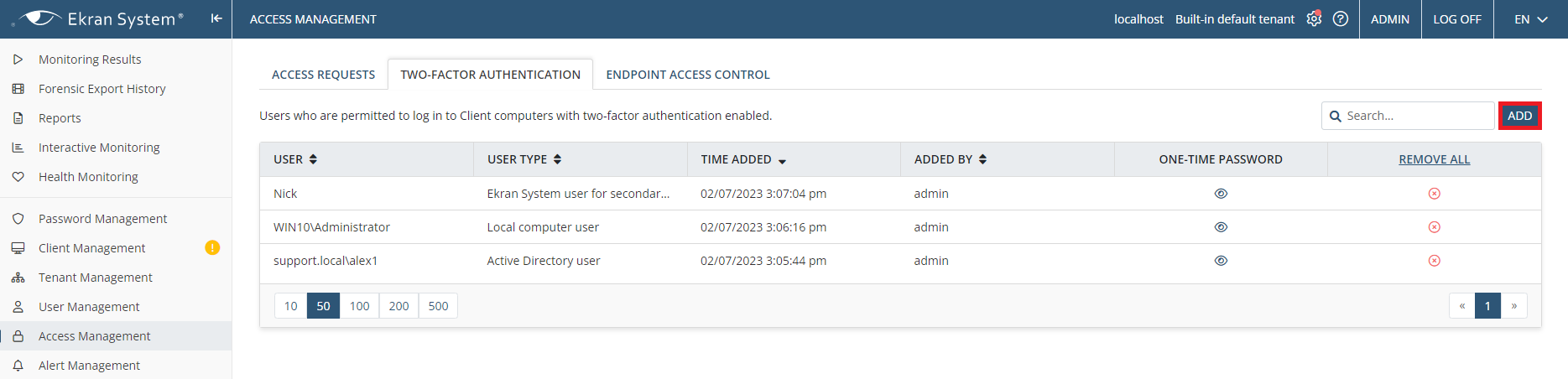This screenshot has height=379, width=1568.
Task: Collapse the sidebar with the arrow icon
Action: click(216, 18)
